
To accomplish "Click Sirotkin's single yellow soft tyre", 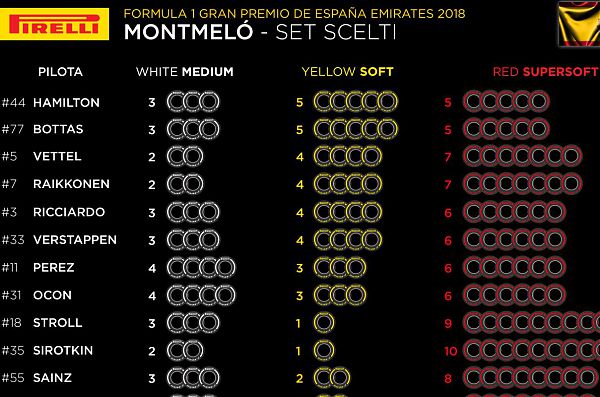I will [324, 350].
